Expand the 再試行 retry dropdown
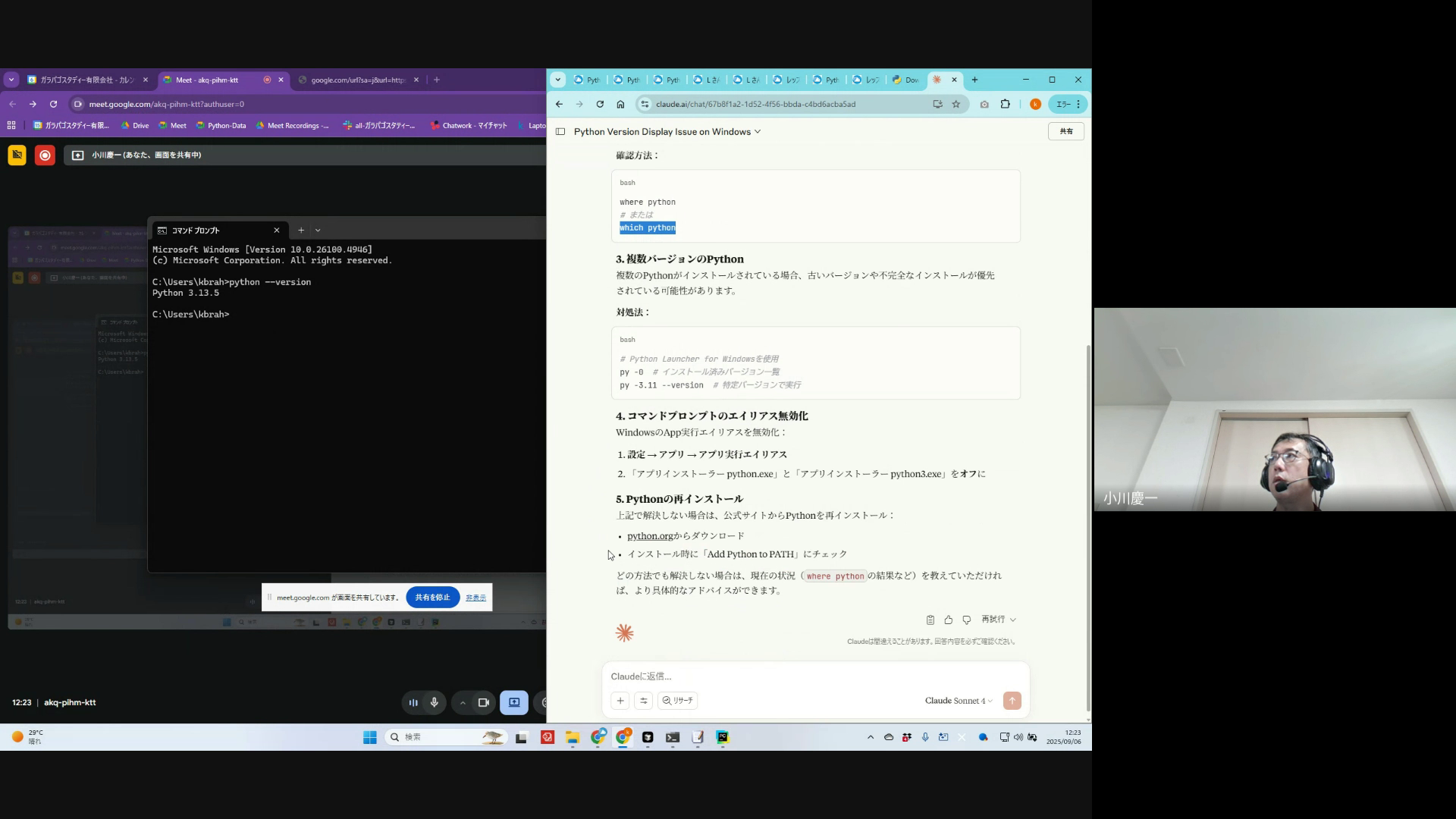Image resolution: width=1456 pixels, height=819 pixels. tap(998, 620)
